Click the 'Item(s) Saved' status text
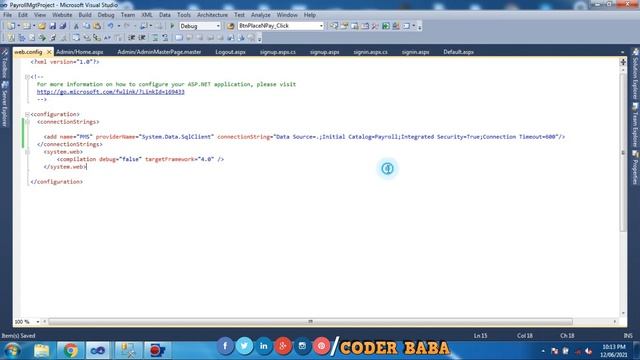 coord(18,336)
